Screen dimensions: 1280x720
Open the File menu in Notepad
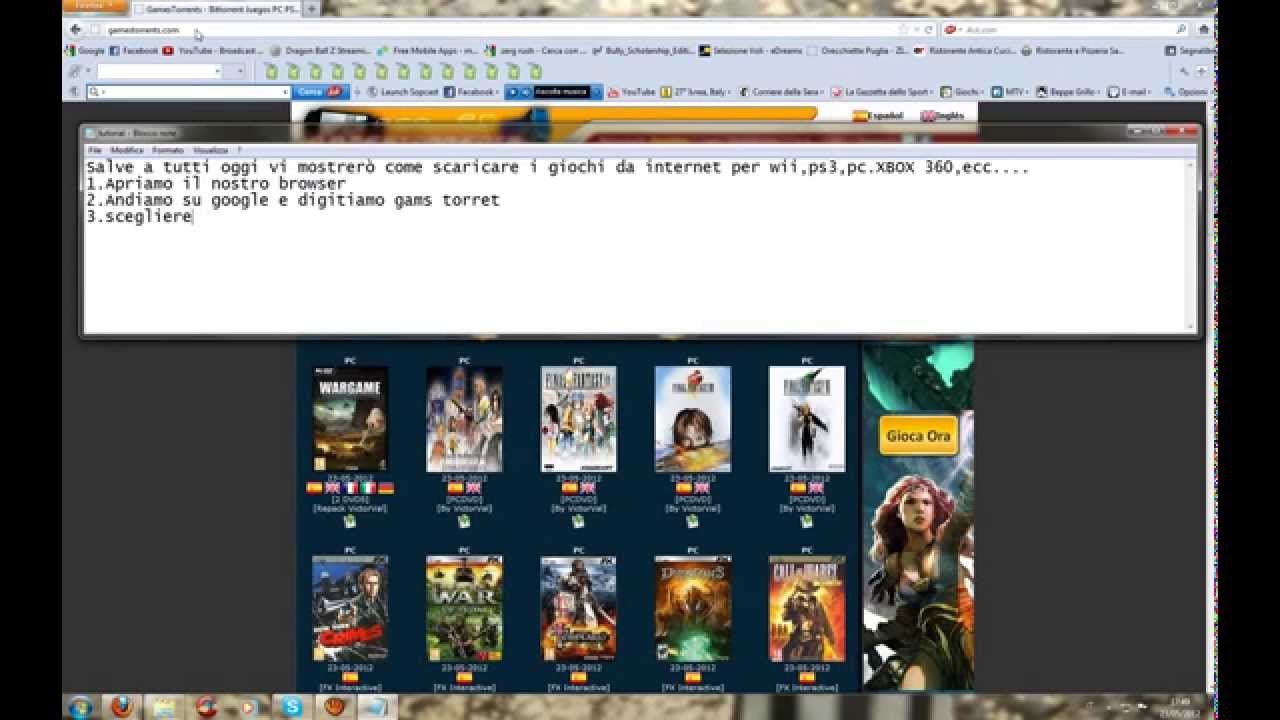pos(95,150)
